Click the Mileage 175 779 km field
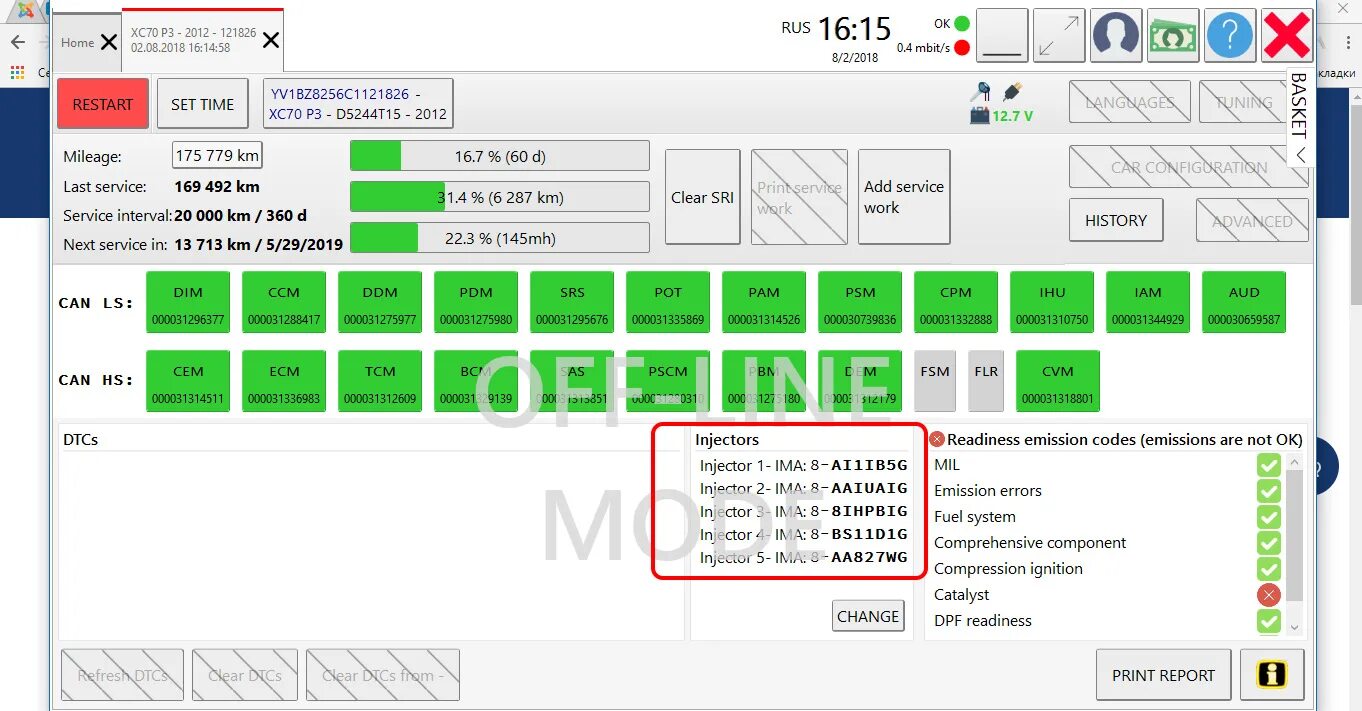1362x711 pixels. [217, 156]
